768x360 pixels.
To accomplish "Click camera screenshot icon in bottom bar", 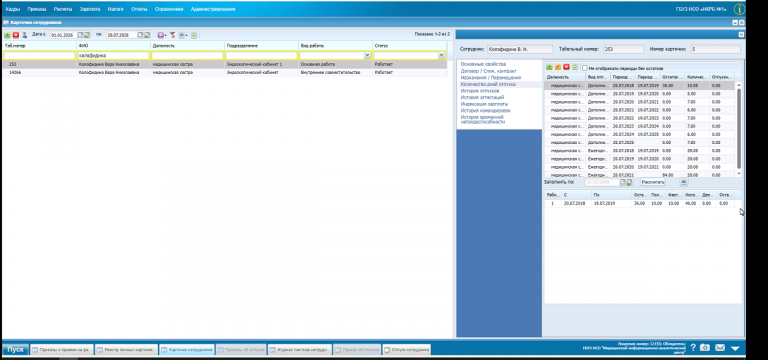I will [704, 348].
